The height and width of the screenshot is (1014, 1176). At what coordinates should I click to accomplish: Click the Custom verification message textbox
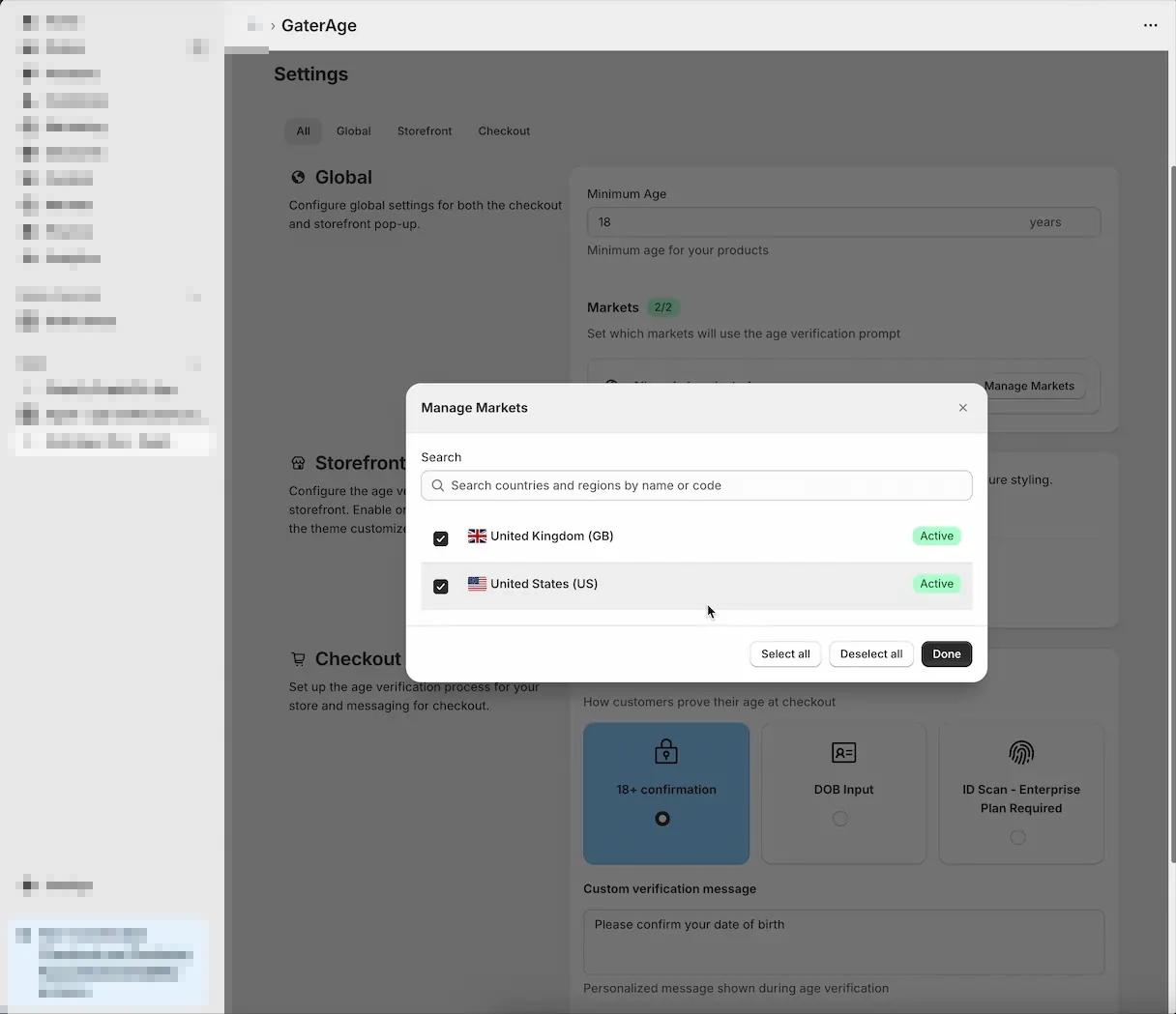click(x=843, y=942)
